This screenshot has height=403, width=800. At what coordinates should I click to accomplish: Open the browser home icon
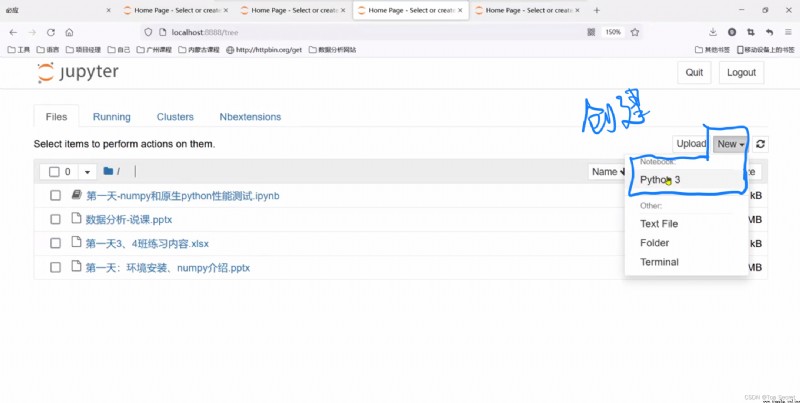[69, 32]
